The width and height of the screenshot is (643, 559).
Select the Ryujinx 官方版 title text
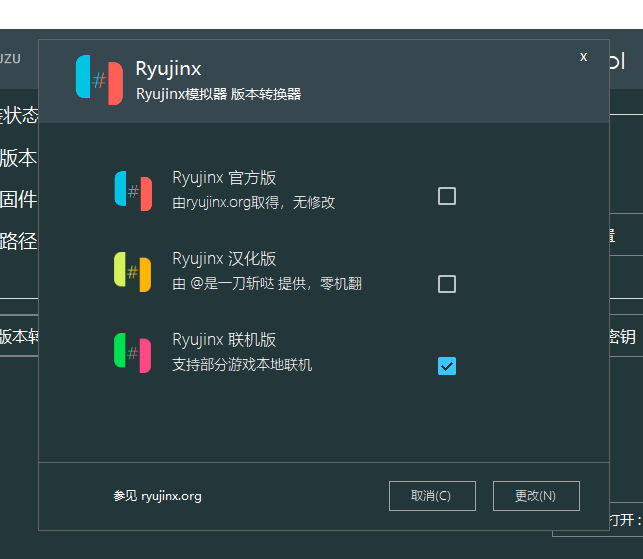[x=224, y=178]
